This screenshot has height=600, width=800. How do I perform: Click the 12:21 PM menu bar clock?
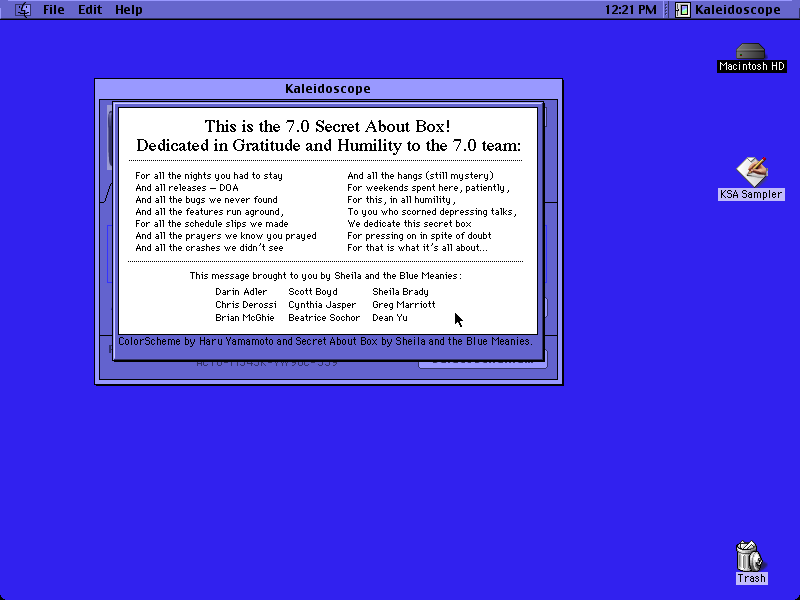coord(631,10)
